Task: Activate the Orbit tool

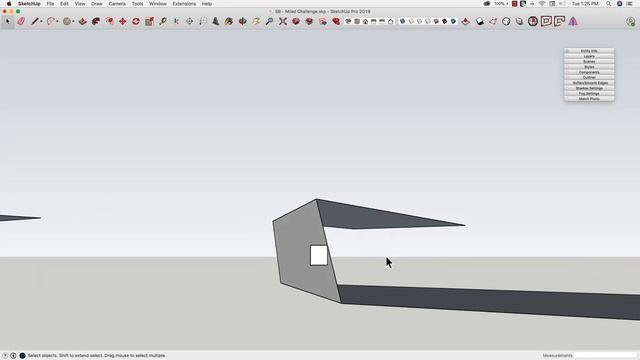Action: click(242, 21)
